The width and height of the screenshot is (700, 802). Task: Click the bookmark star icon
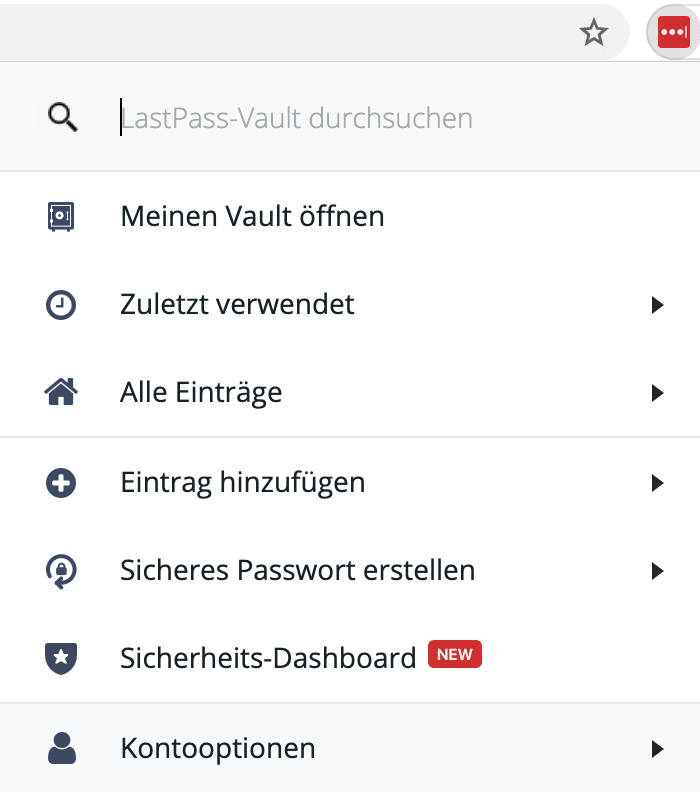[x=594, y=33]
